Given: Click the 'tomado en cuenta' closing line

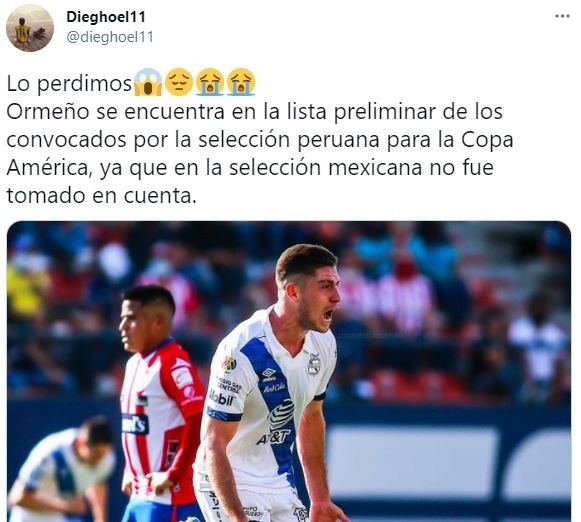Looking at the screenshot, I should point(101,196).
